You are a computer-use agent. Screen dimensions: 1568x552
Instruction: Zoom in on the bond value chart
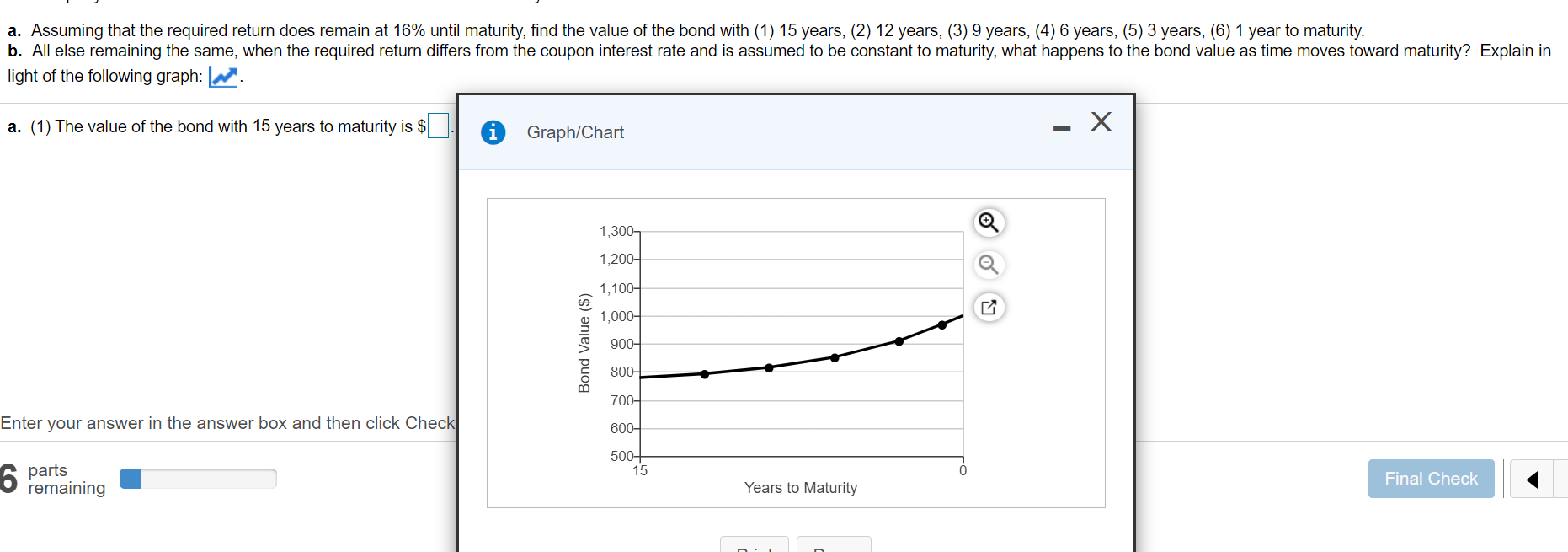tap(989, 222)
